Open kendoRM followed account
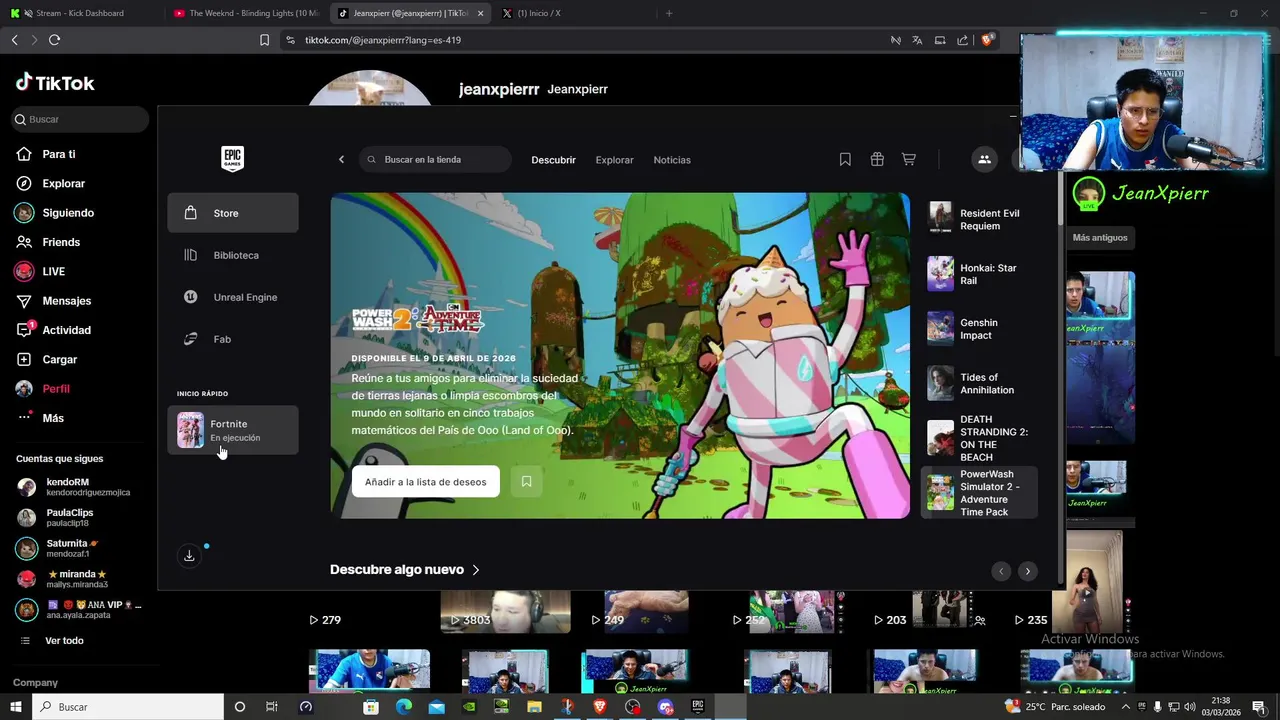 [74, 487]
